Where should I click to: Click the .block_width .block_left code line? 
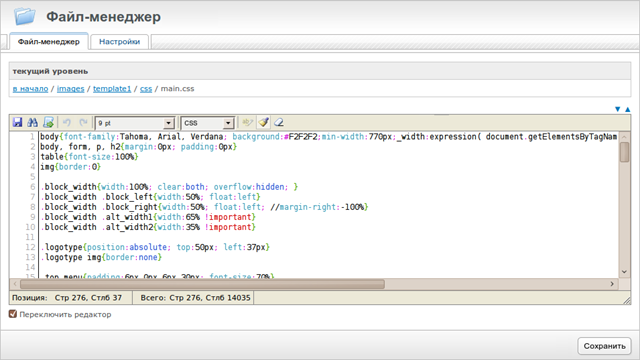(150, 197)
